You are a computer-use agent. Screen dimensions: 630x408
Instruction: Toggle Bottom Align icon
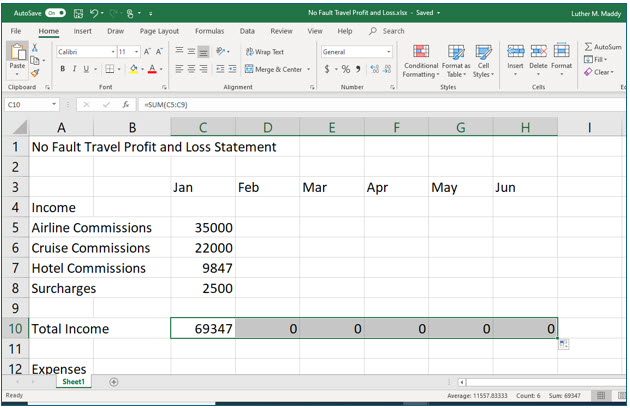(204, 51)
